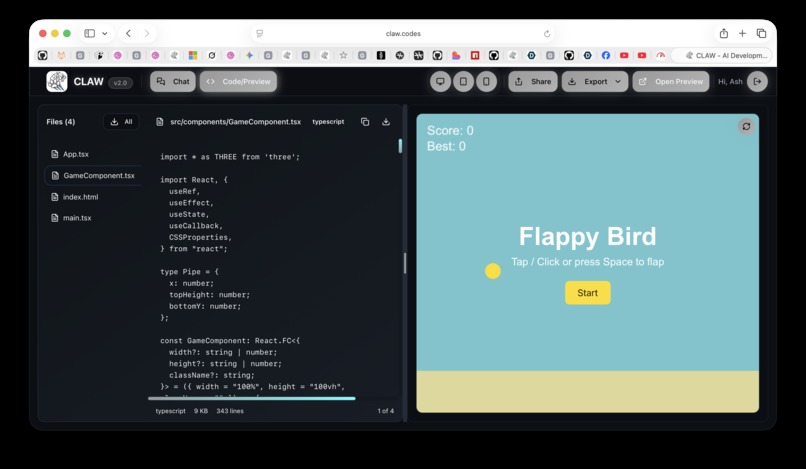This screenshot has height=469, width=806.
Task: Click the Hi, Ash greeting
Action: tap(730, 81)
